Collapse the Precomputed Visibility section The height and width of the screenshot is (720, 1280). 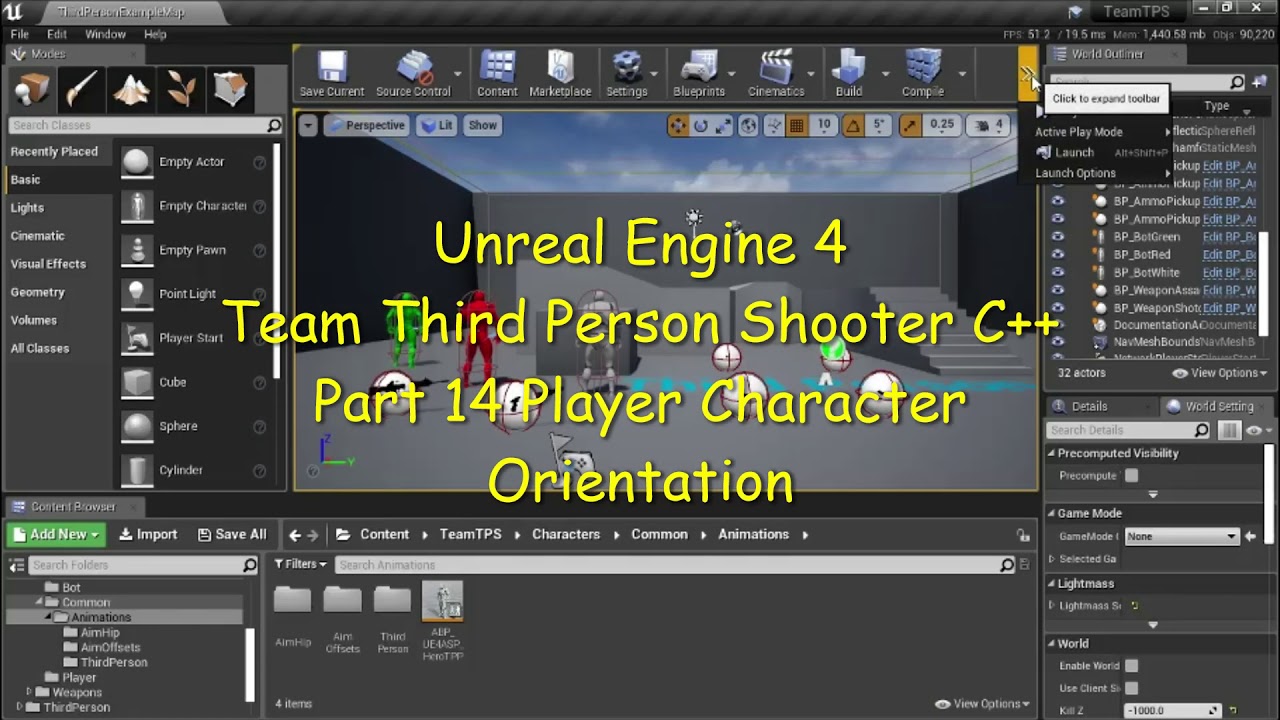pyautogui.click(x=1052, y=453)
